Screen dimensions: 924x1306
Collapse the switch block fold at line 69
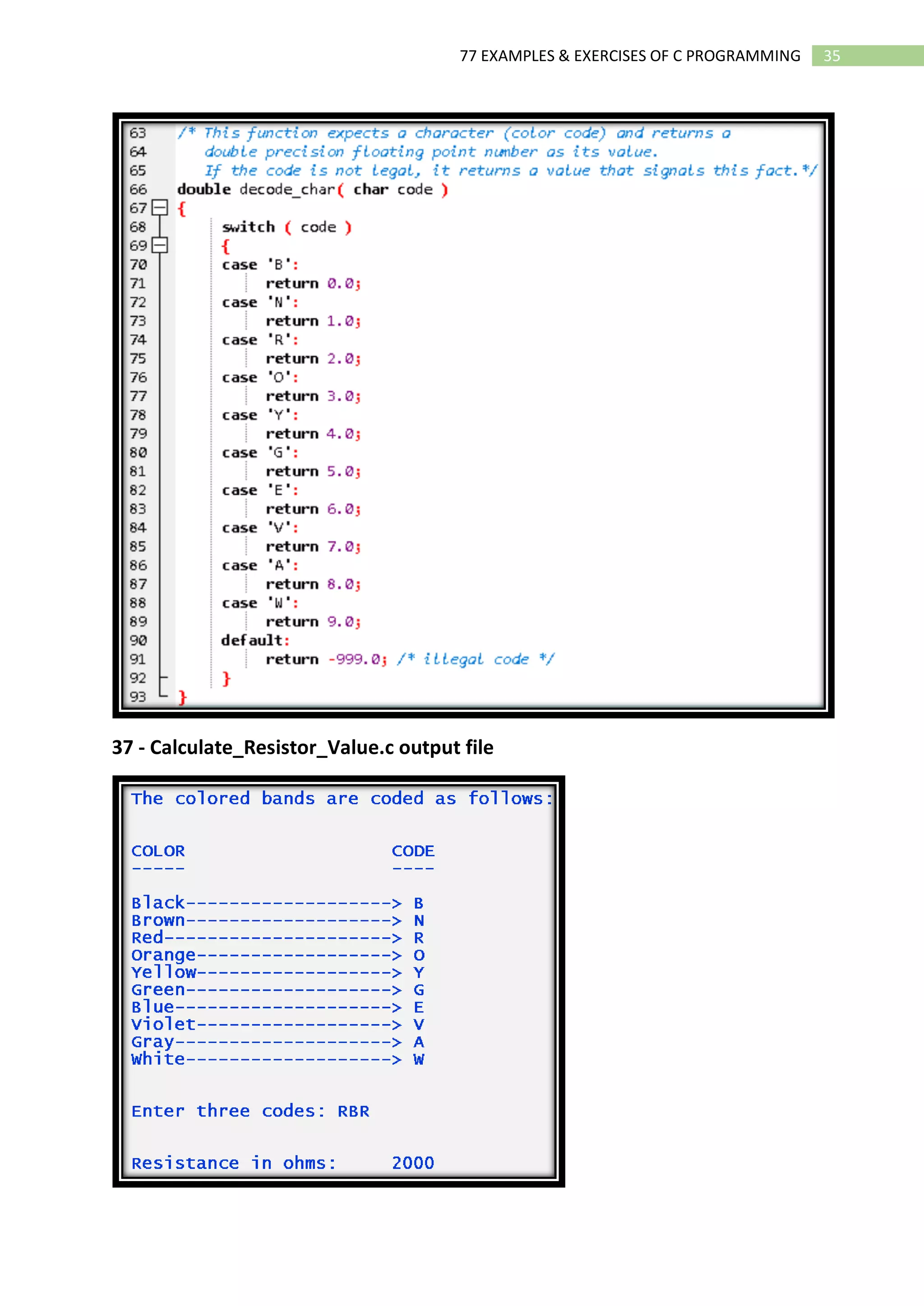tap(160, 245)
